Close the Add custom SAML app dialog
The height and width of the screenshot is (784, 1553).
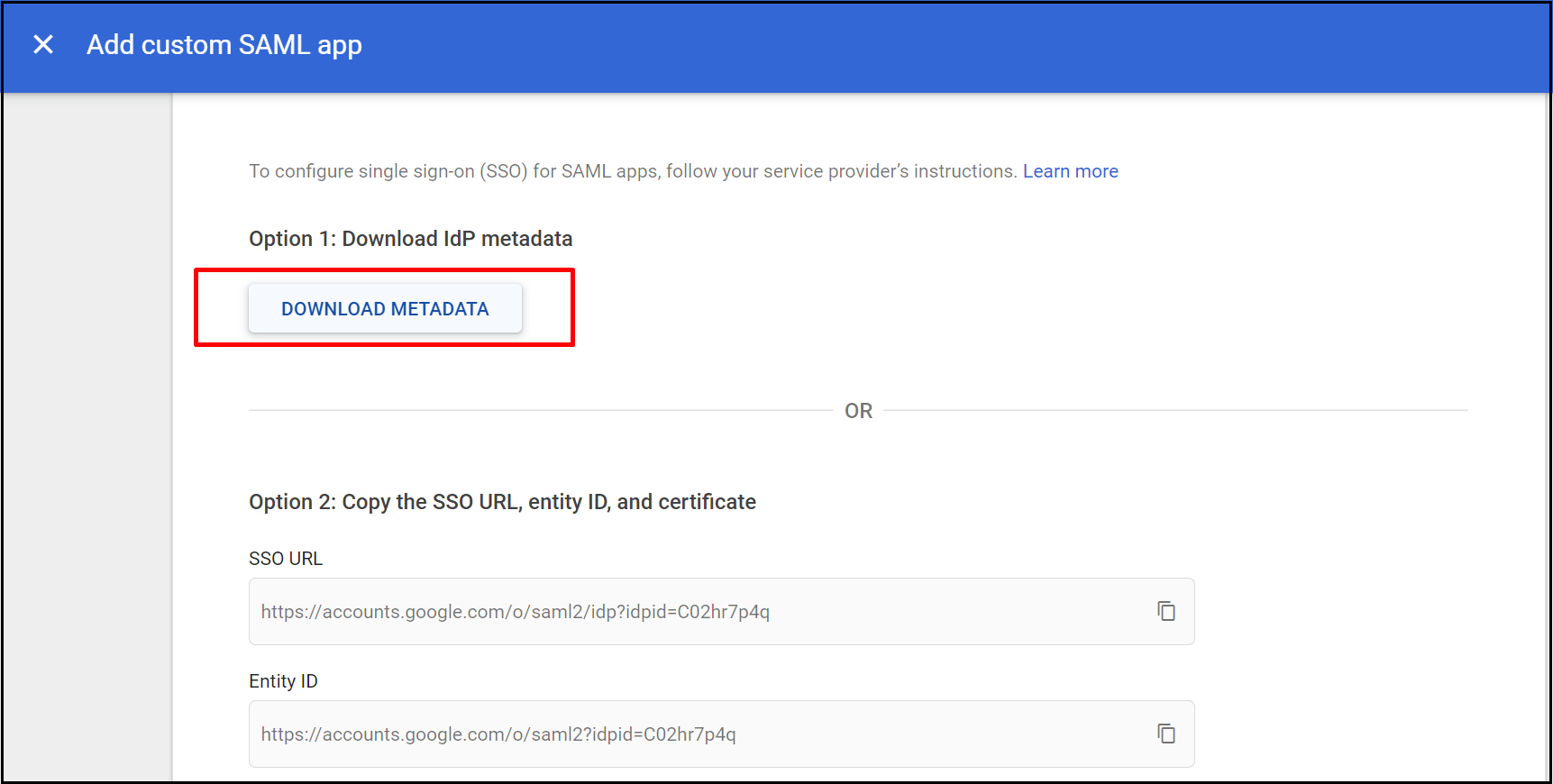(x=43, y=44)
